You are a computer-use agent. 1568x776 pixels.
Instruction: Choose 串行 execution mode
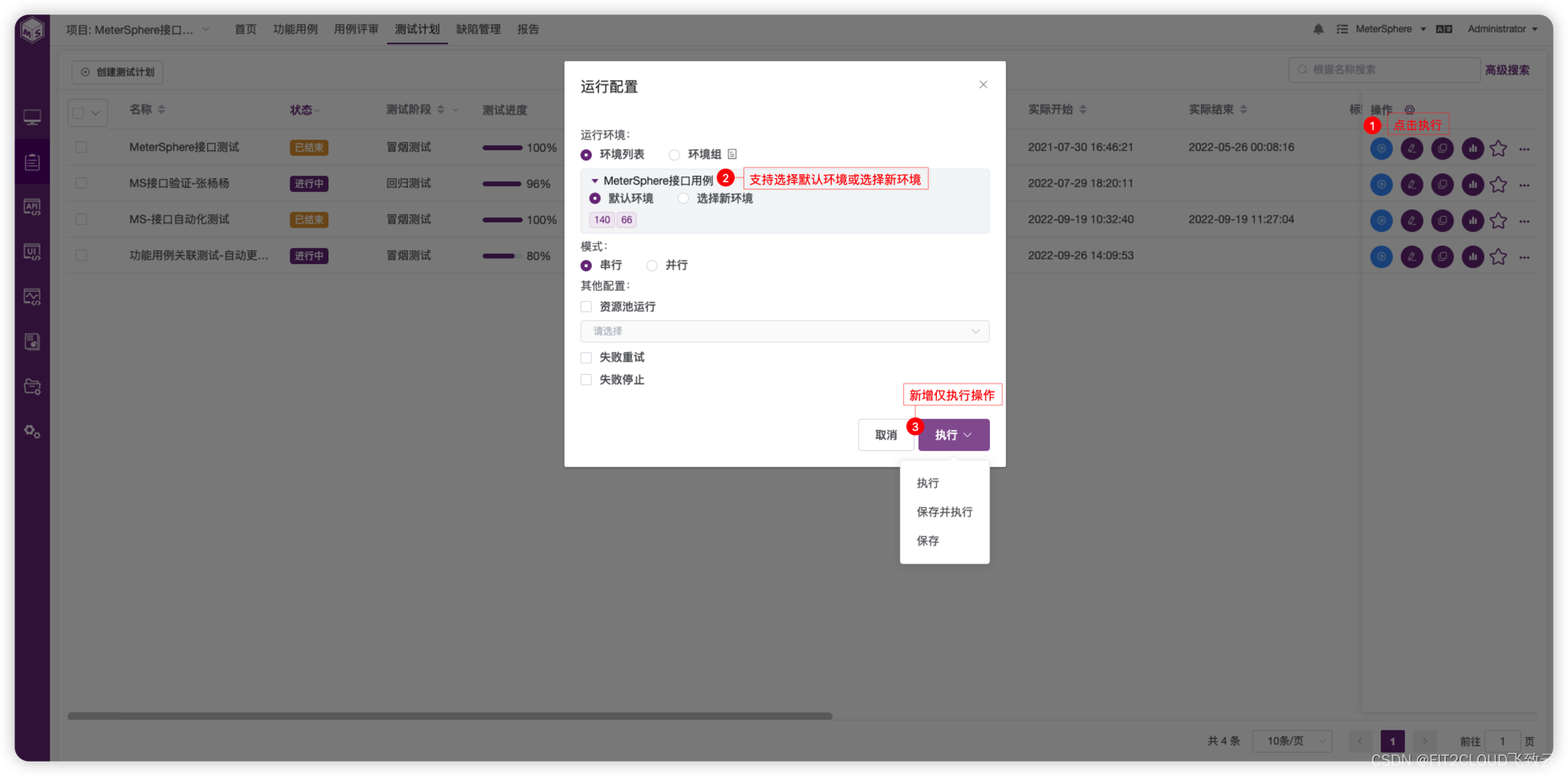pyautogui.click(x=586, y=266)
